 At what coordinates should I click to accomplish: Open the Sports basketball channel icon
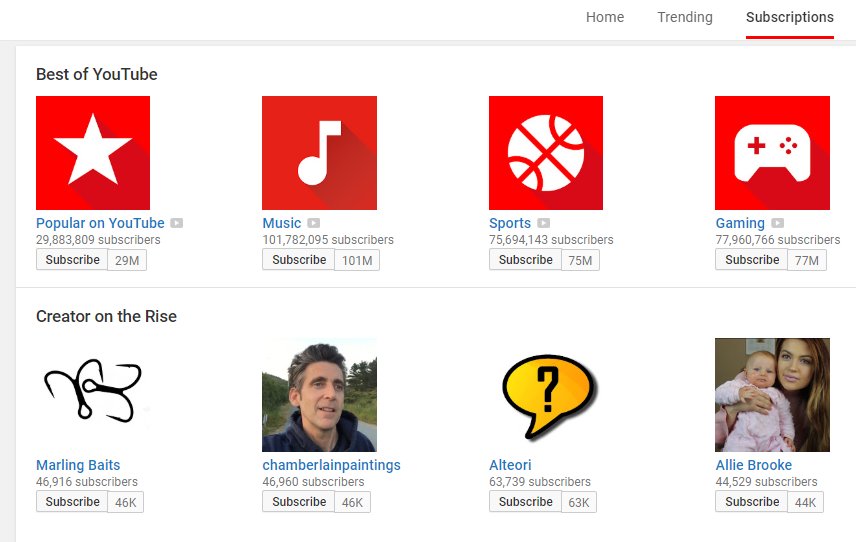546,153
